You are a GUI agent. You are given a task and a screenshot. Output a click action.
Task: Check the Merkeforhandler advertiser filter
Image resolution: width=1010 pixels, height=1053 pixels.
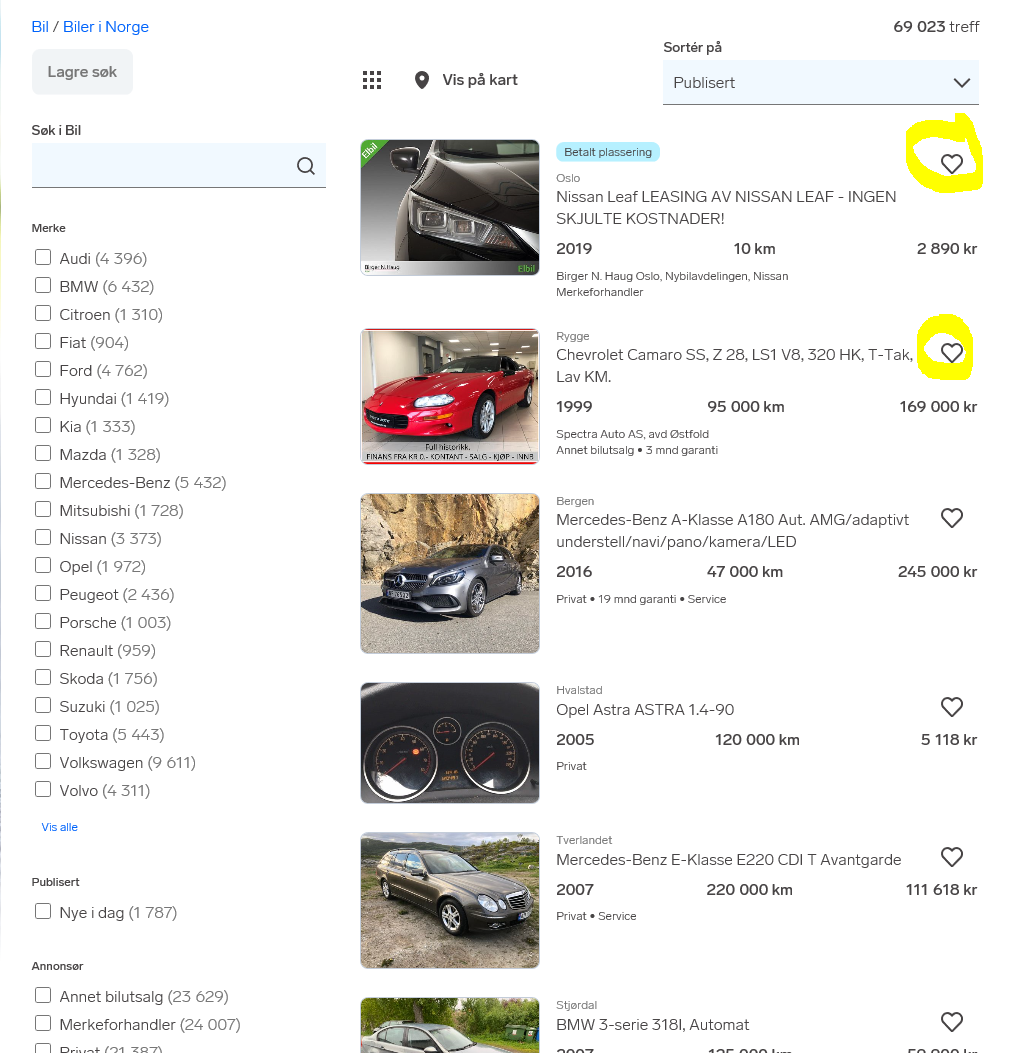(x=43, y=1023)
